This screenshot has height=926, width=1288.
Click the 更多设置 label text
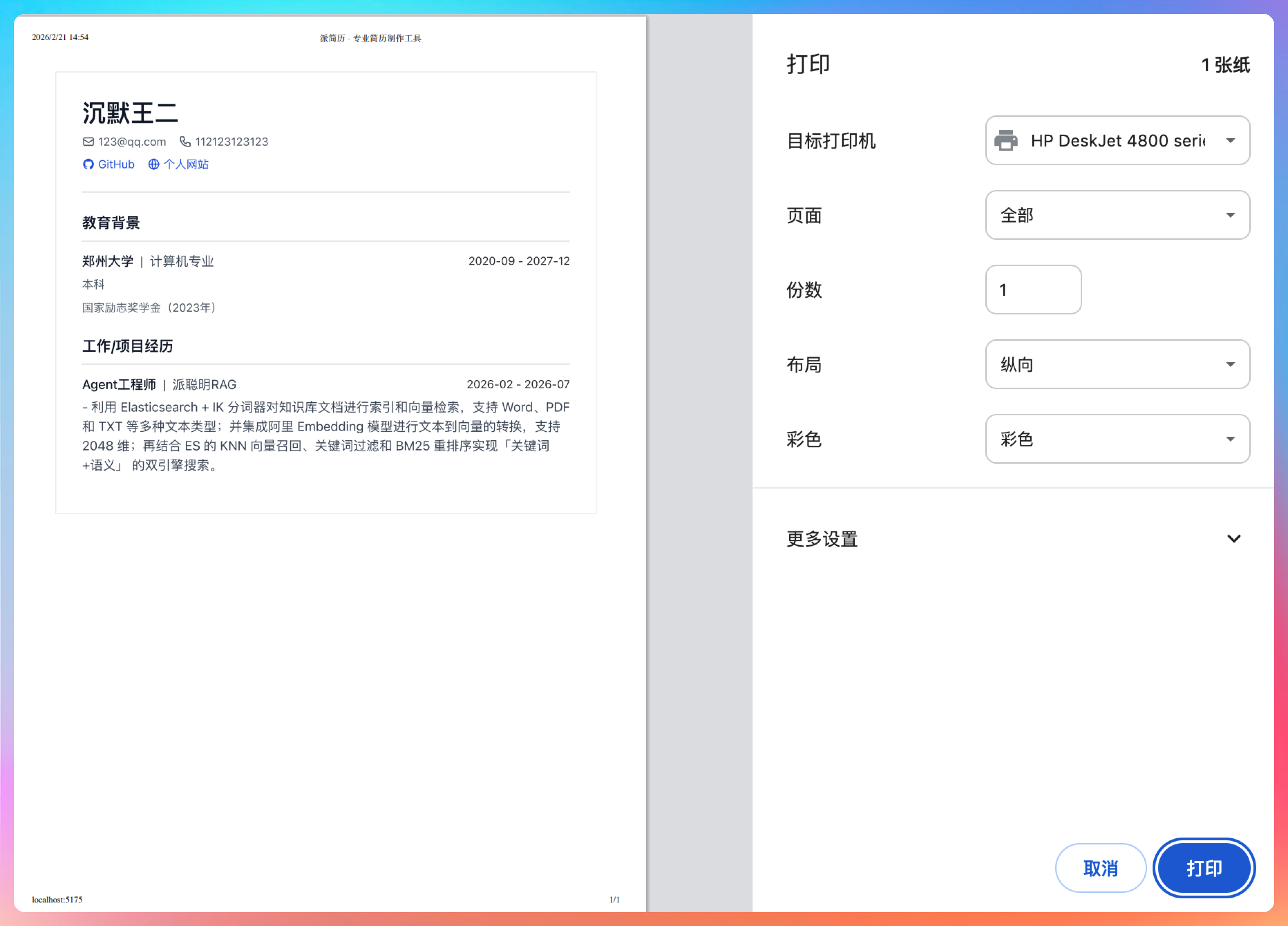822,539
